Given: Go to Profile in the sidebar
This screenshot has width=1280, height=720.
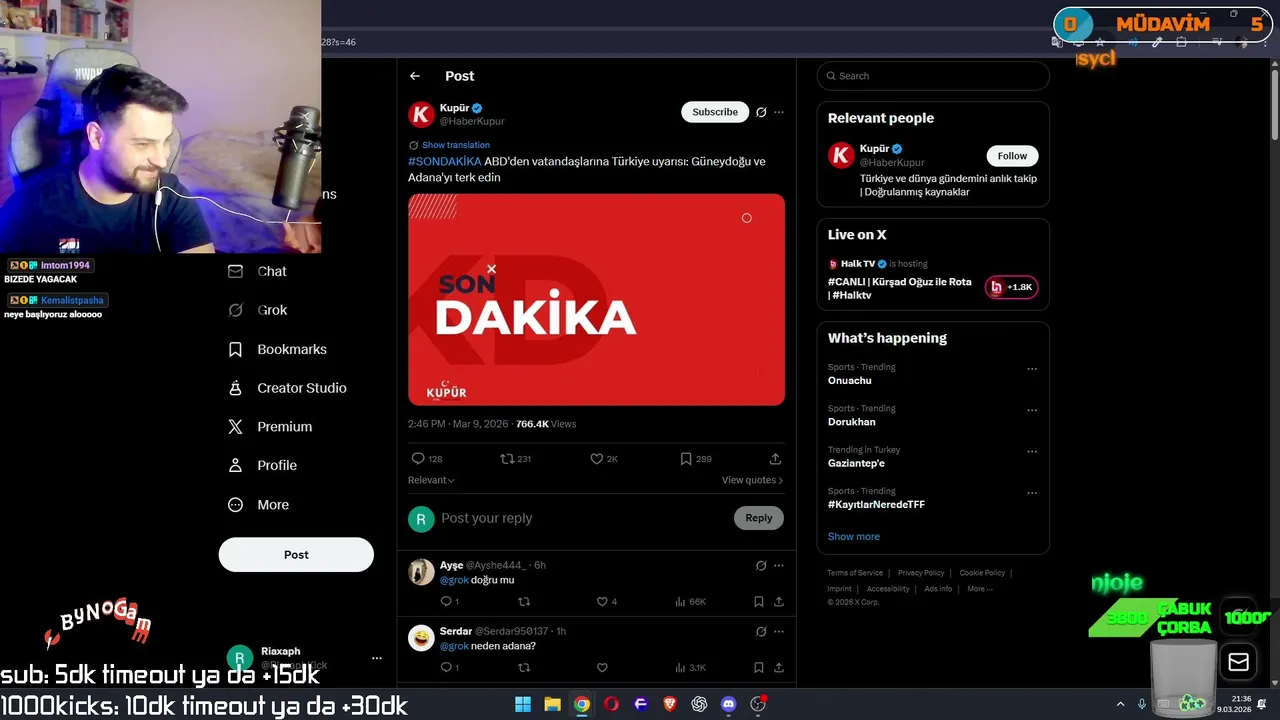Looking at the screenshot, I should [262, 465].
